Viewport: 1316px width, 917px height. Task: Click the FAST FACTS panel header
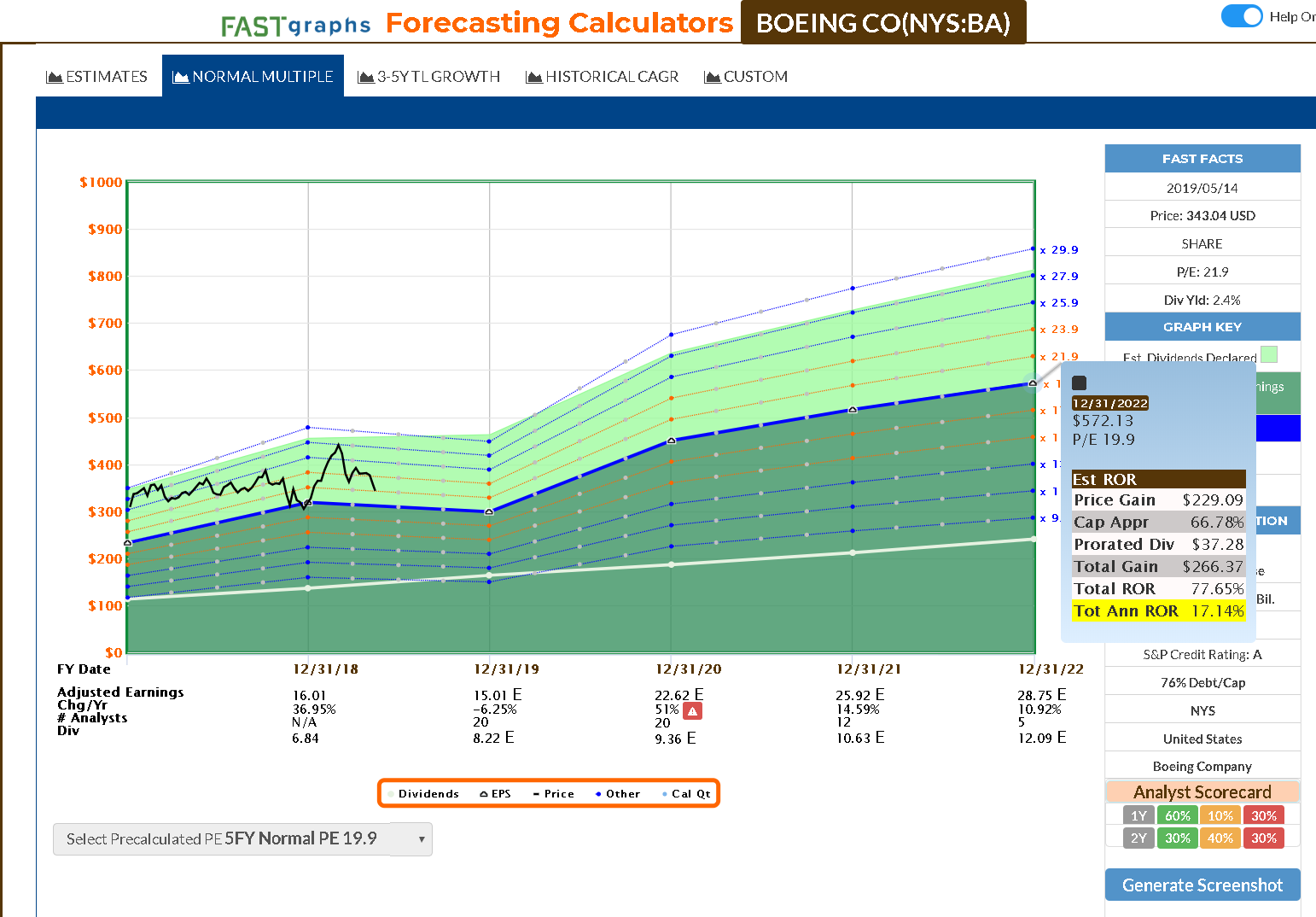tap(1202, 159)
